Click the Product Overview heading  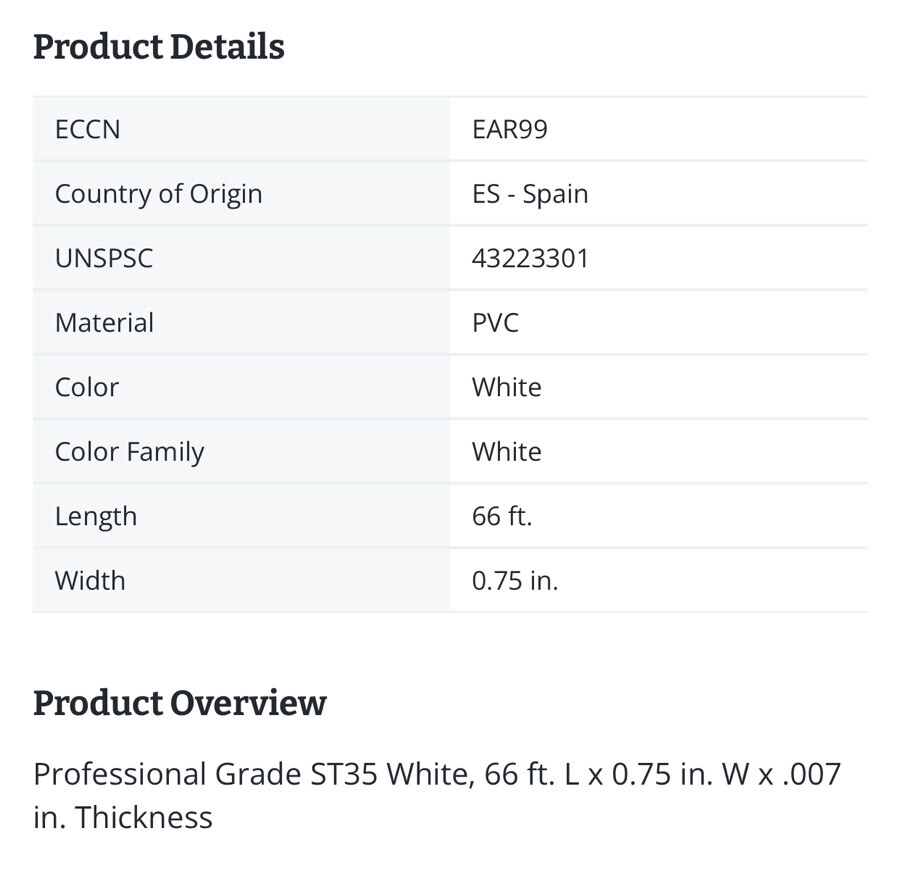coord(179,703)
